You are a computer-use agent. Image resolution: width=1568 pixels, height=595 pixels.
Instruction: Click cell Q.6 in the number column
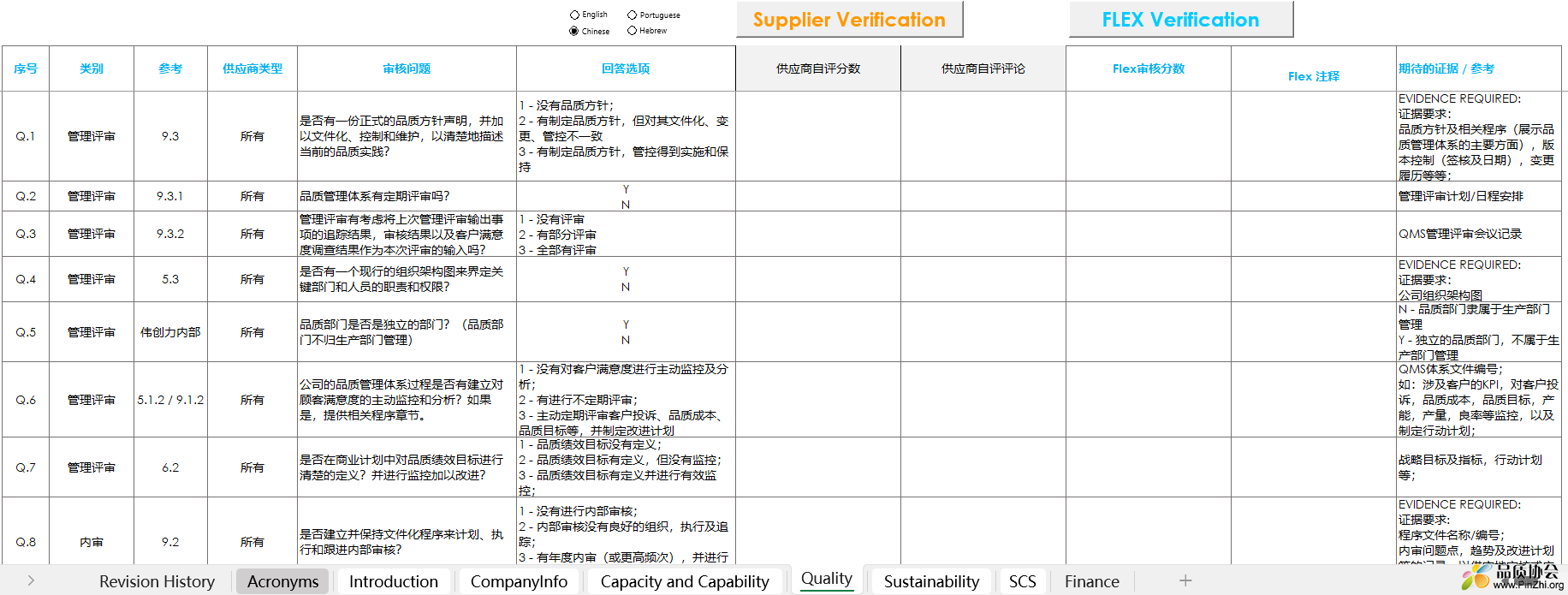[26, 400]
